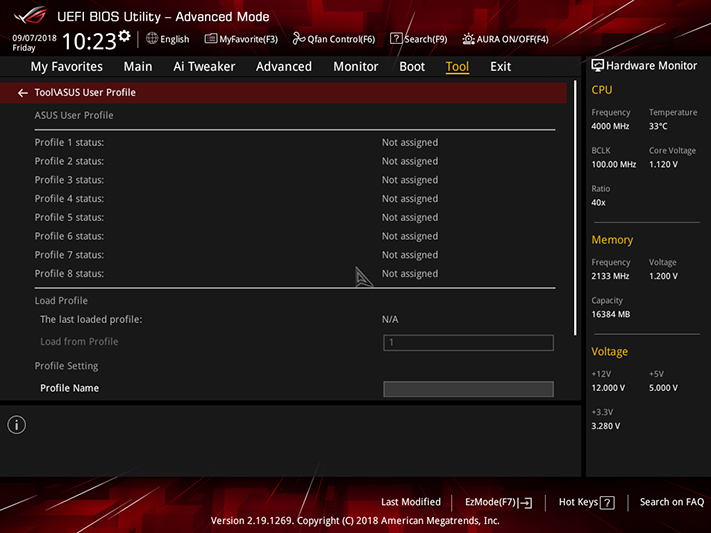711x533 pixels.
Task: Click +3.3V reading '3.280 V'
Action: pyautogui.click(x=605, y=426)
